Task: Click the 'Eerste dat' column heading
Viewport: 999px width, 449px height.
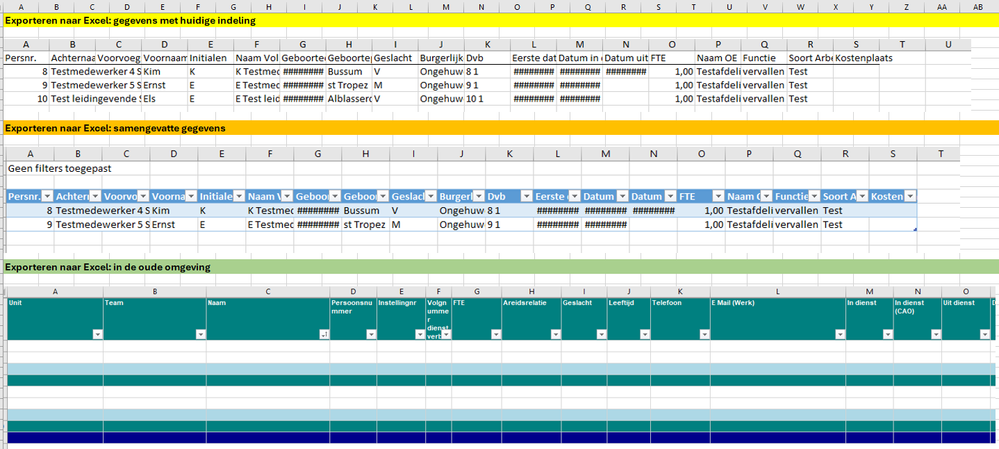Action: [x=534, y=58]
